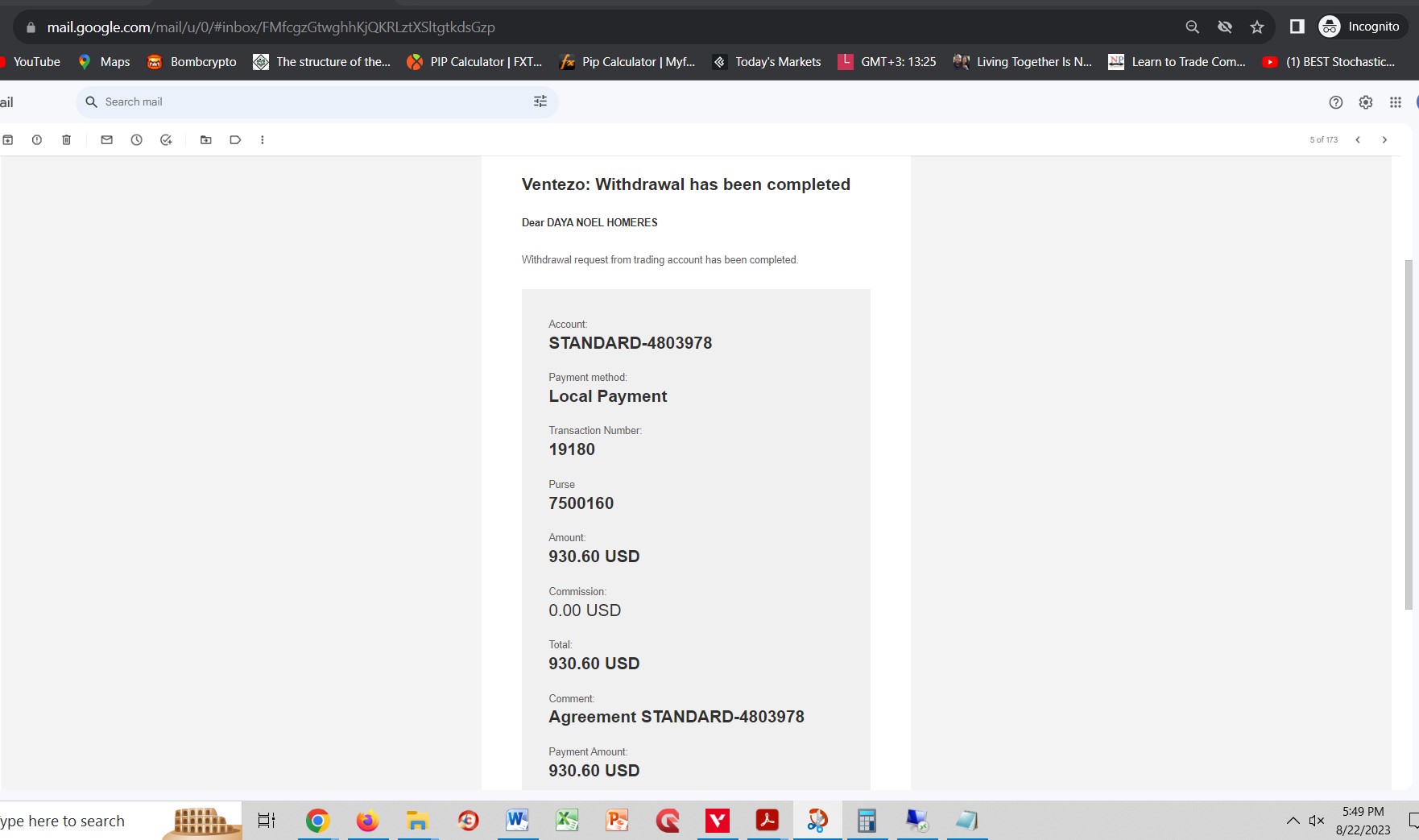Add this email to Tasks
This screenshot has height=840, width=1419.
click(166, 140)
